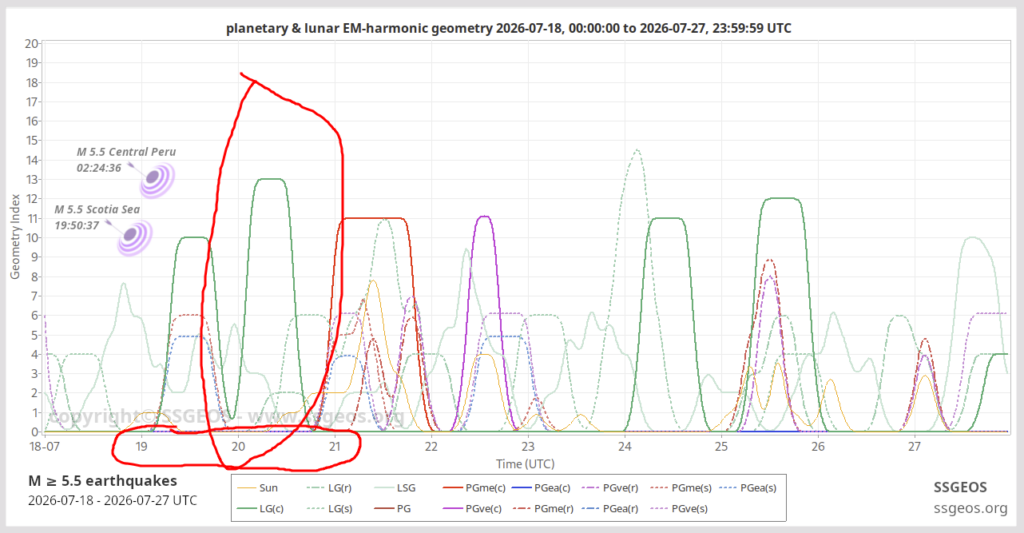Screen dimensions: 1024x533
Task: Toggle the LG(c) series in the legend
Action: point(261,508)
